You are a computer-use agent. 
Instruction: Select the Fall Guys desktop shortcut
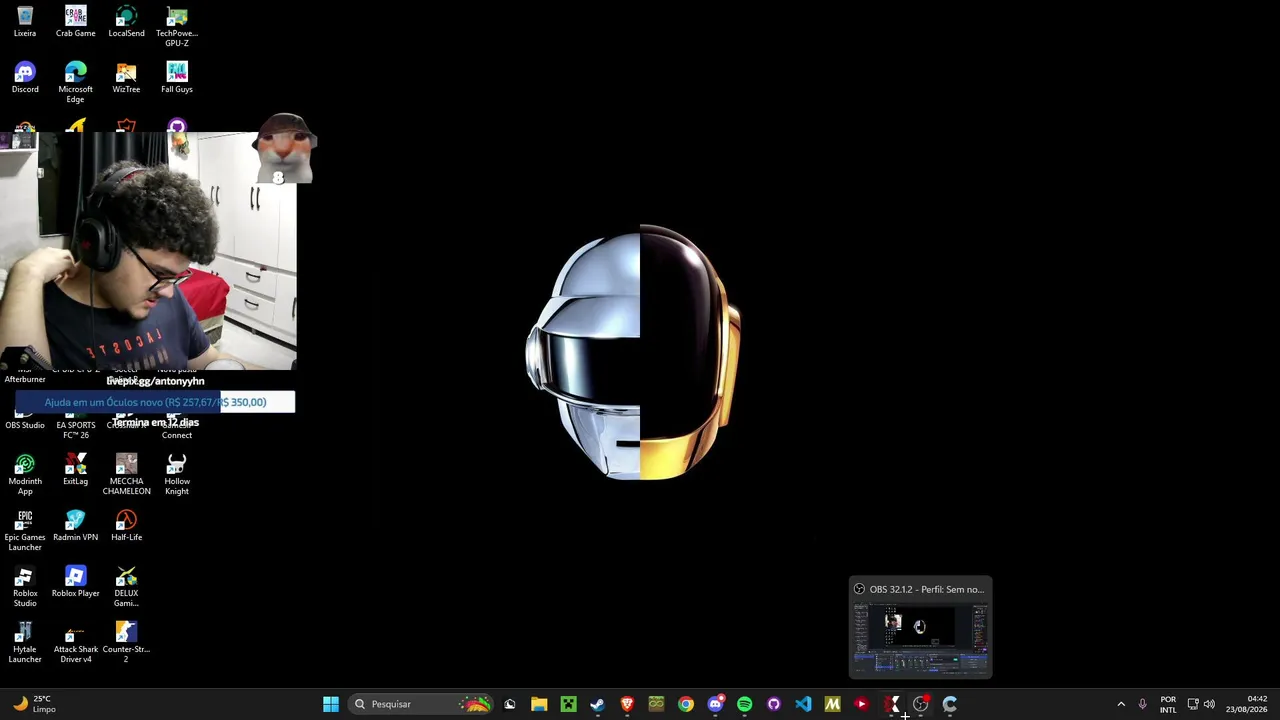(177, 78)
